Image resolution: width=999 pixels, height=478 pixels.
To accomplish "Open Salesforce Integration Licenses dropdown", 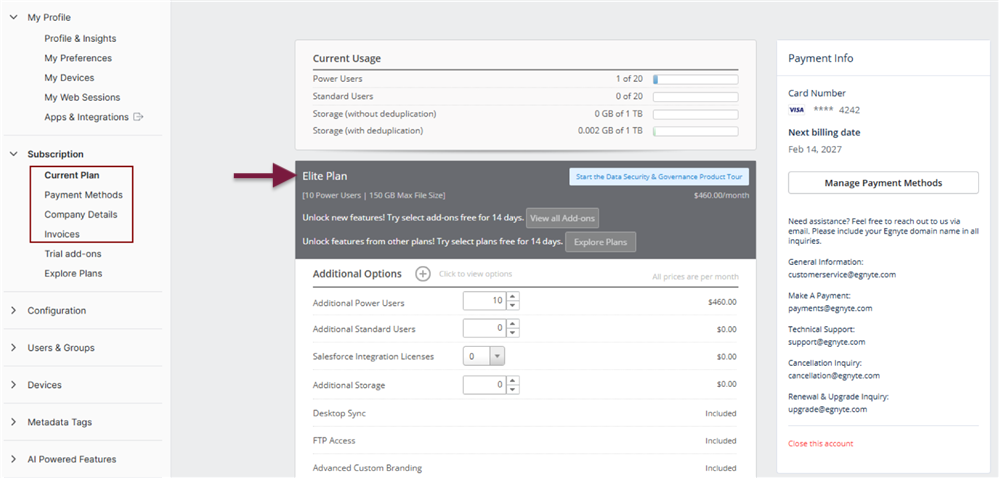I will [x=484, y=356].
